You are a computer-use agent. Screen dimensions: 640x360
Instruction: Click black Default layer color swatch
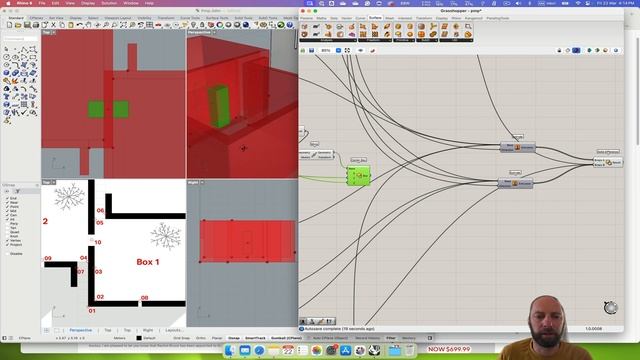point(139,338)
